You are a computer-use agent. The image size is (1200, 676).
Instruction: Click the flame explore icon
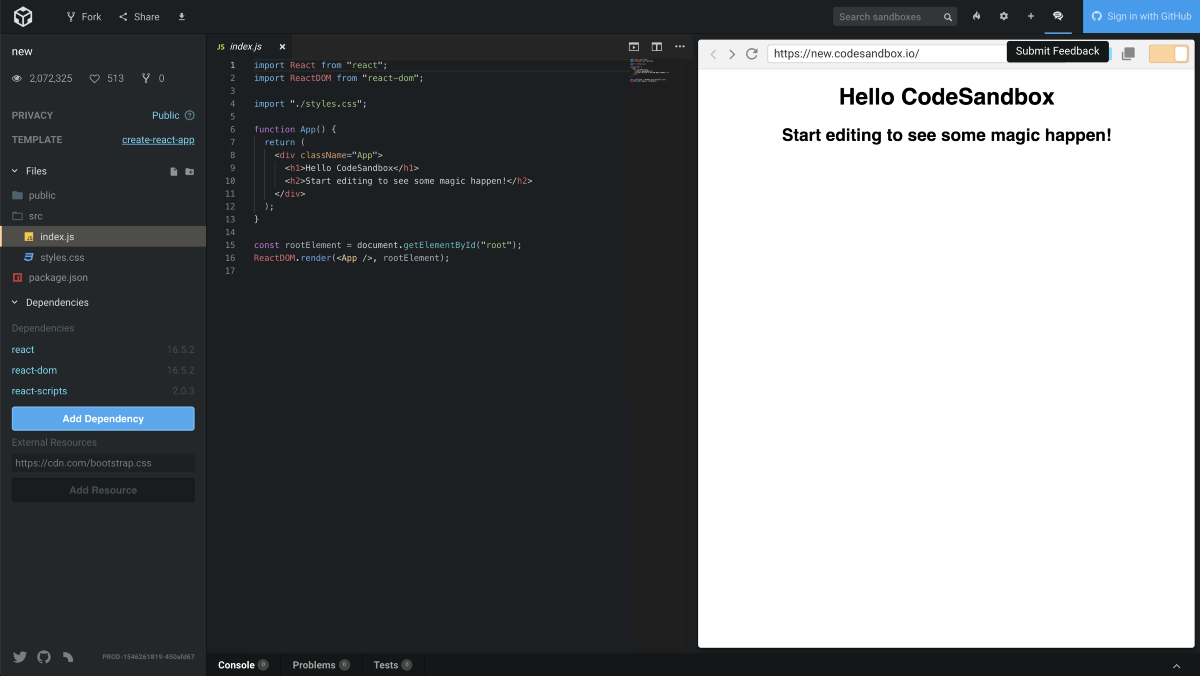pyautogui.click(x=977, y=16)
